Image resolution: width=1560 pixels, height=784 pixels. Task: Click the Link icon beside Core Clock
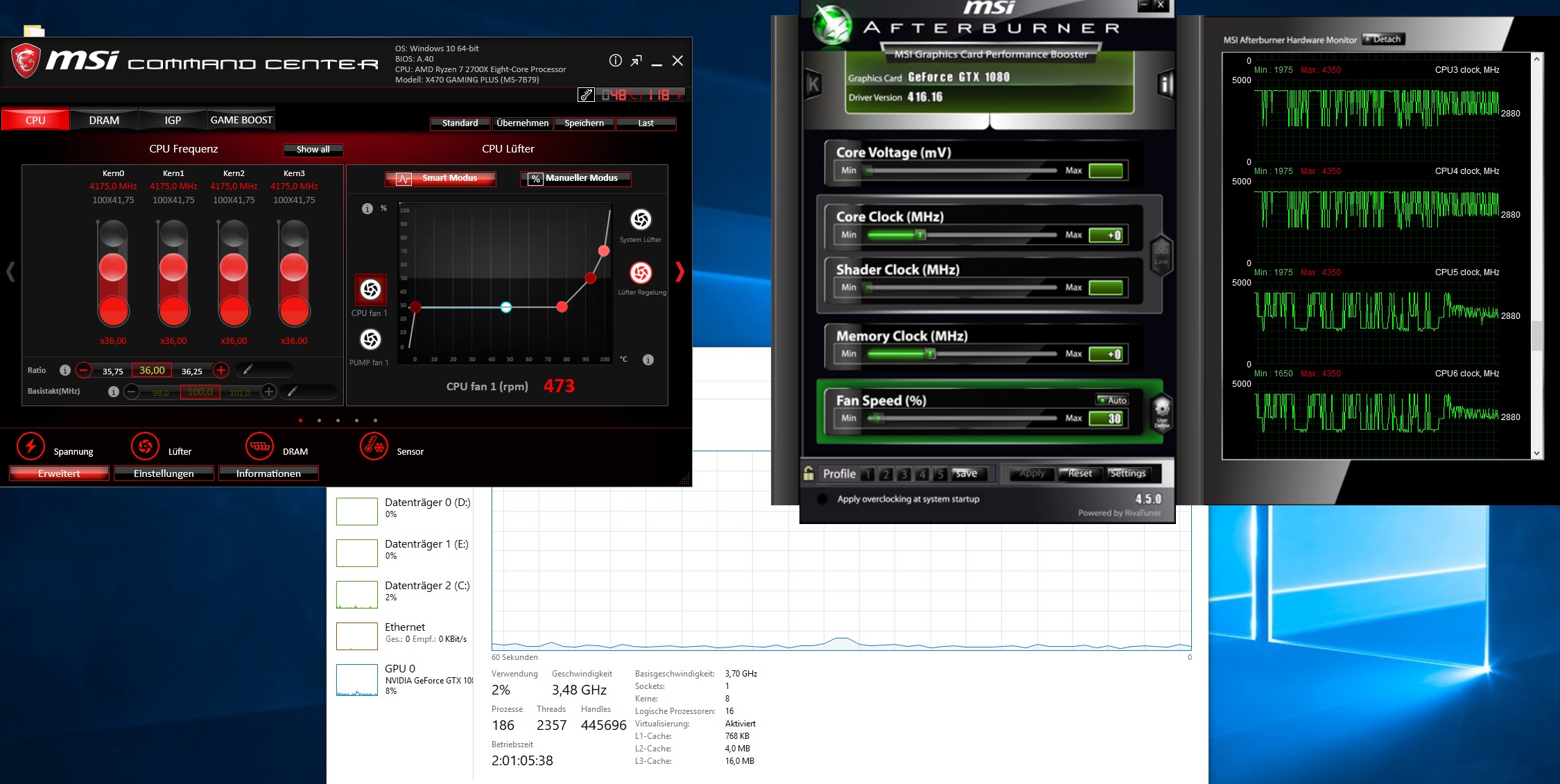point(1161,256)
